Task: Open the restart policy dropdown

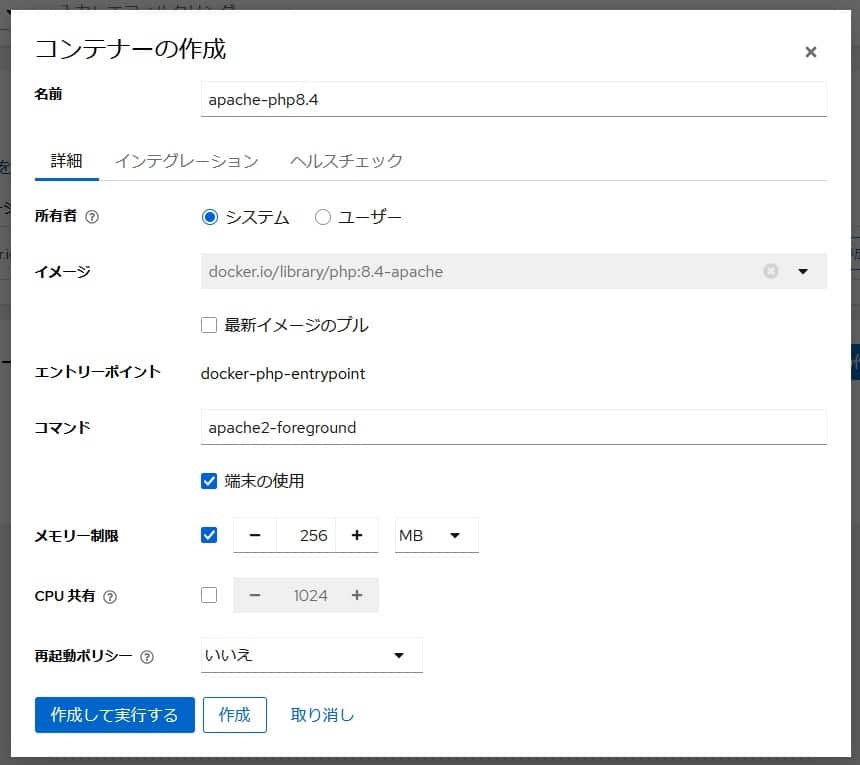Action: tap(312, 655)
